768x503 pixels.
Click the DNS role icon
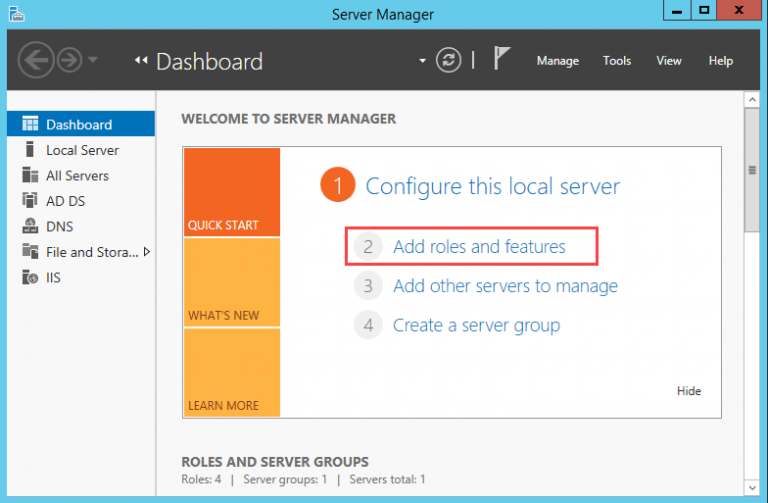(30, 226)
